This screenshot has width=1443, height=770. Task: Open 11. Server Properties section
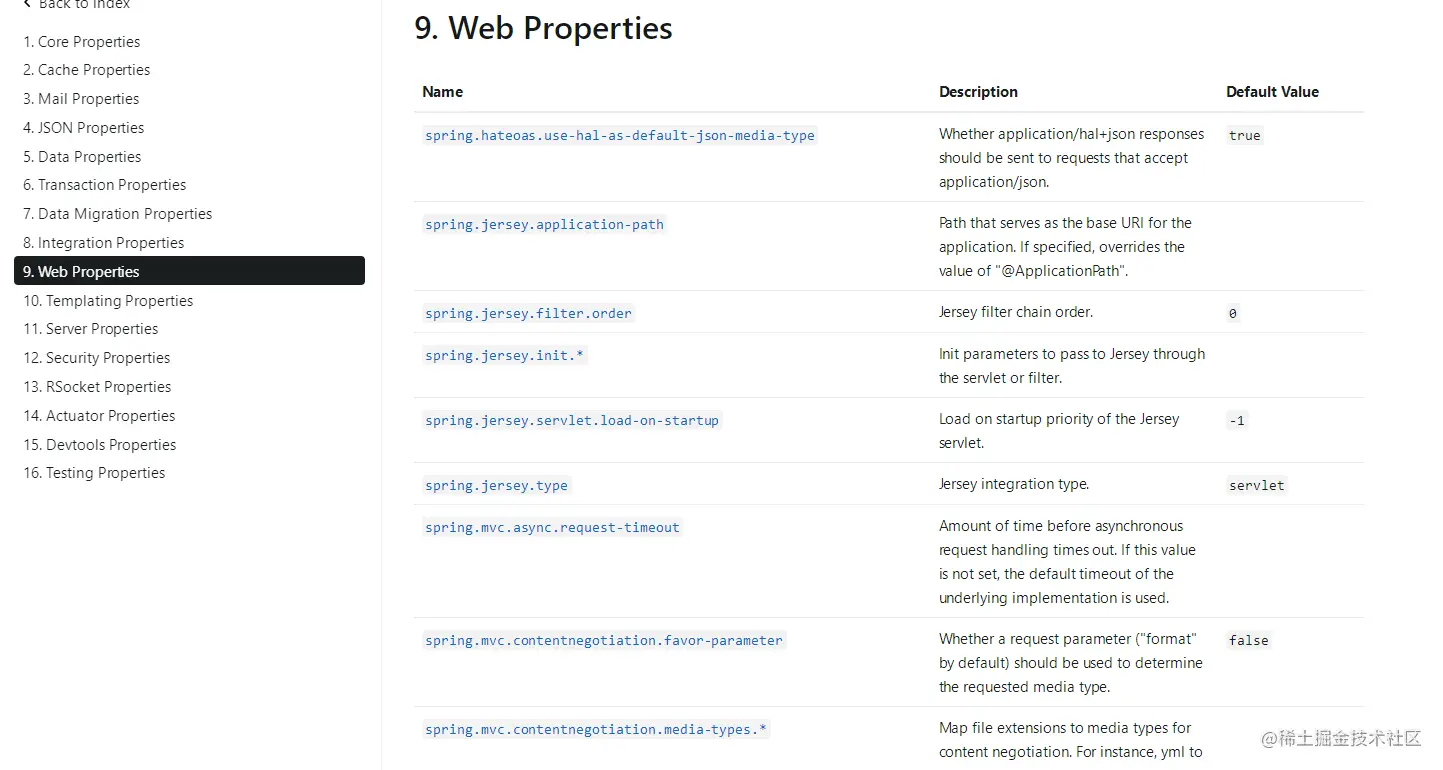tap(91, 329)
